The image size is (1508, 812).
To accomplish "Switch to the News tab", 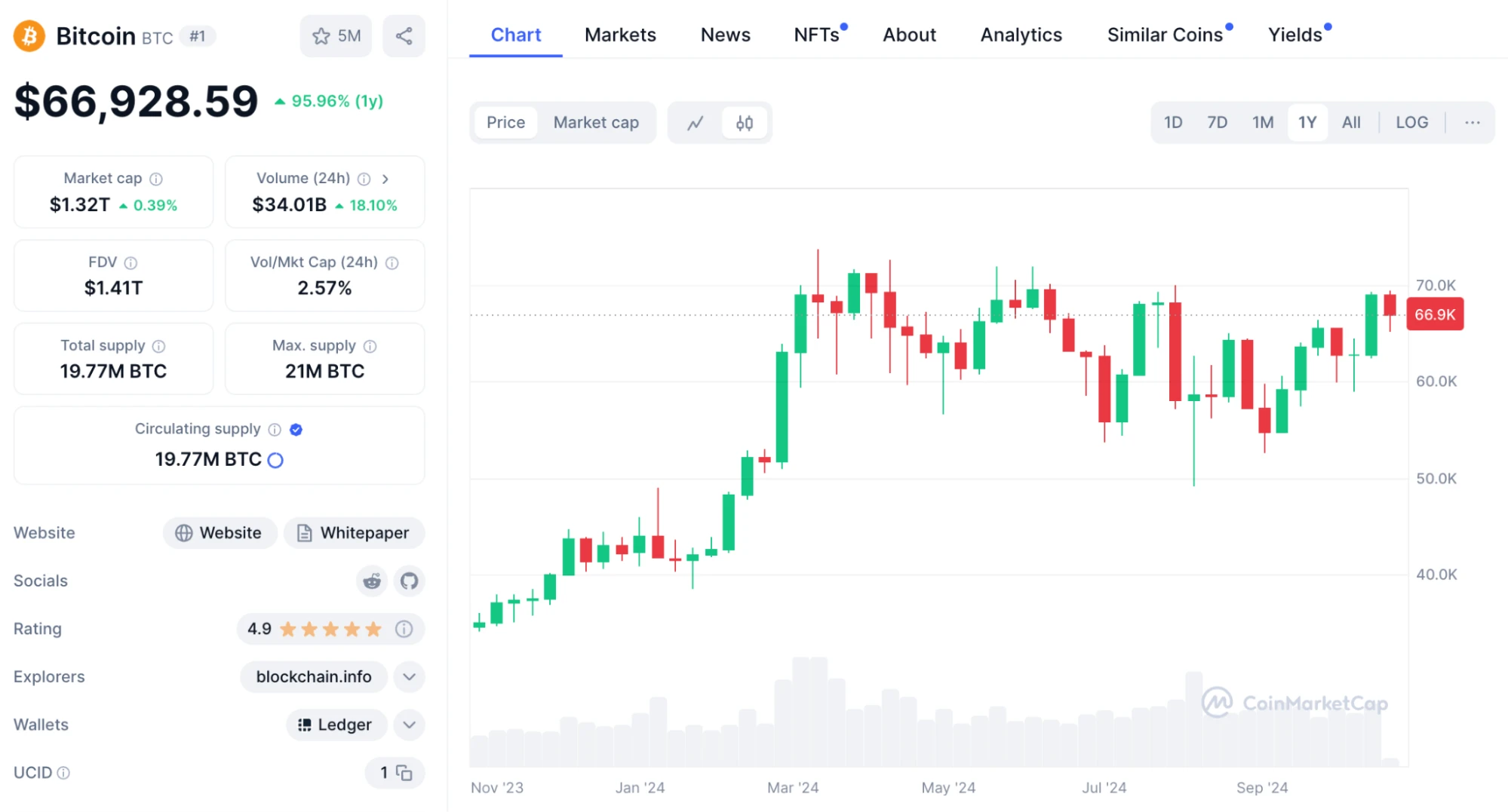I will point(725,35).
